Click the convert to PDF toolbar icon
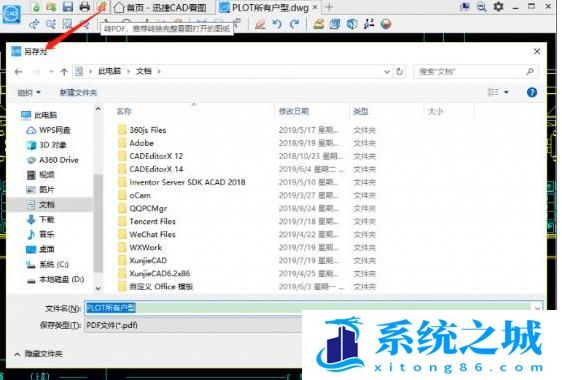This screenshot has height=380, width=562. pyautogui.click(x=102, y=6)
